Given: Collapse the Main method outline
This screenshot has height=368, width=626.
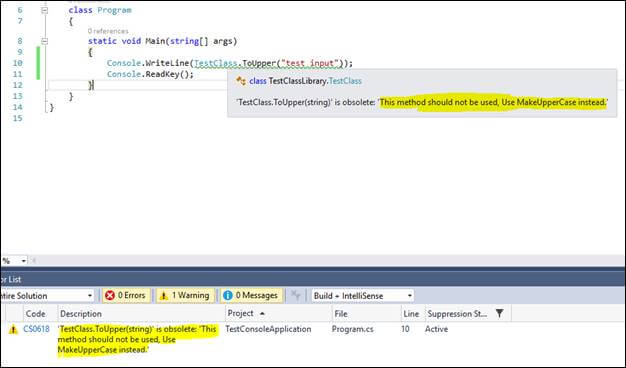Looking at the screenshot, I should point(44,41).
